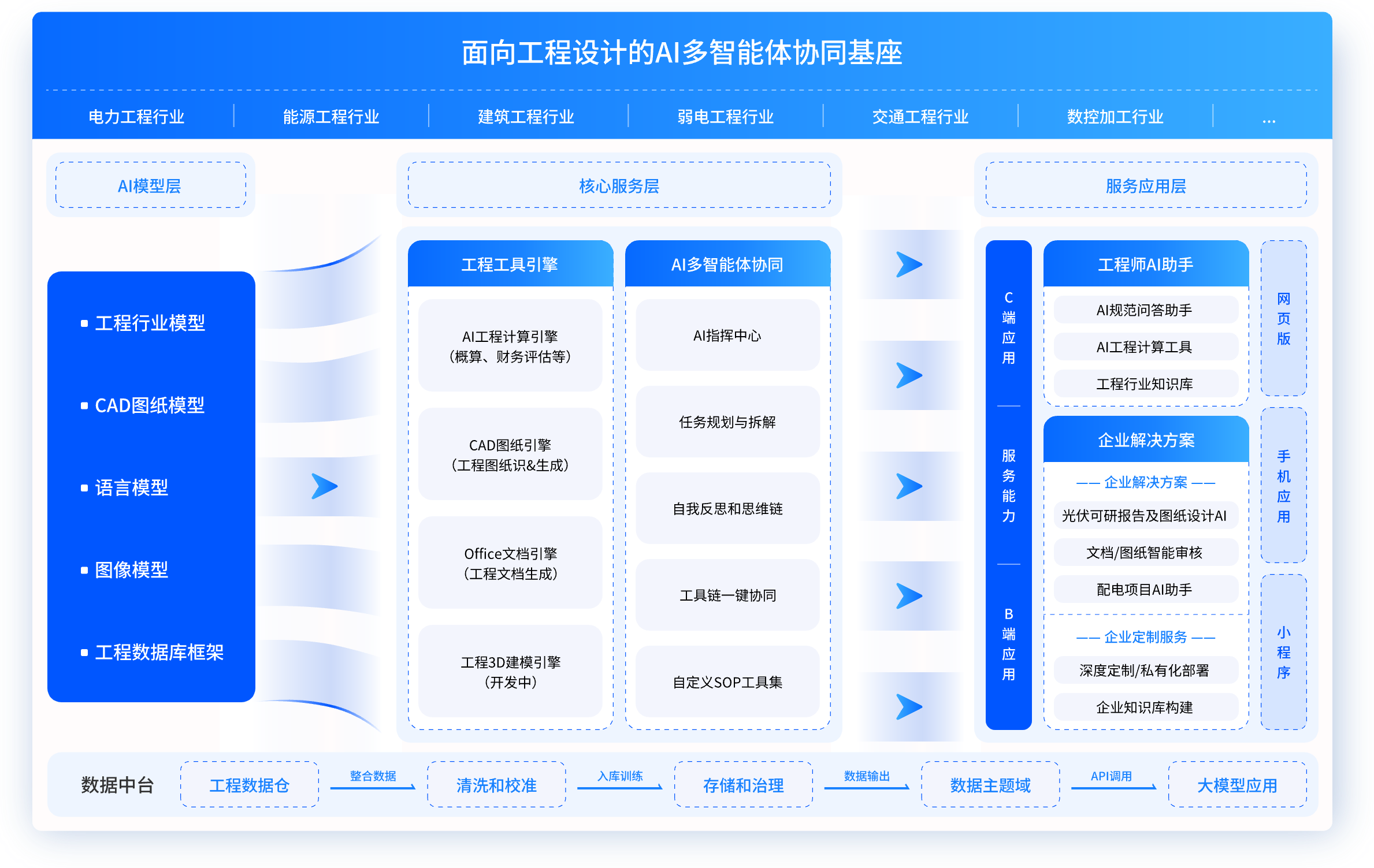This screenshot has height=868, width=1374.
Task: Select the 任务规划与拆解 capability
Action: point(727,422)
